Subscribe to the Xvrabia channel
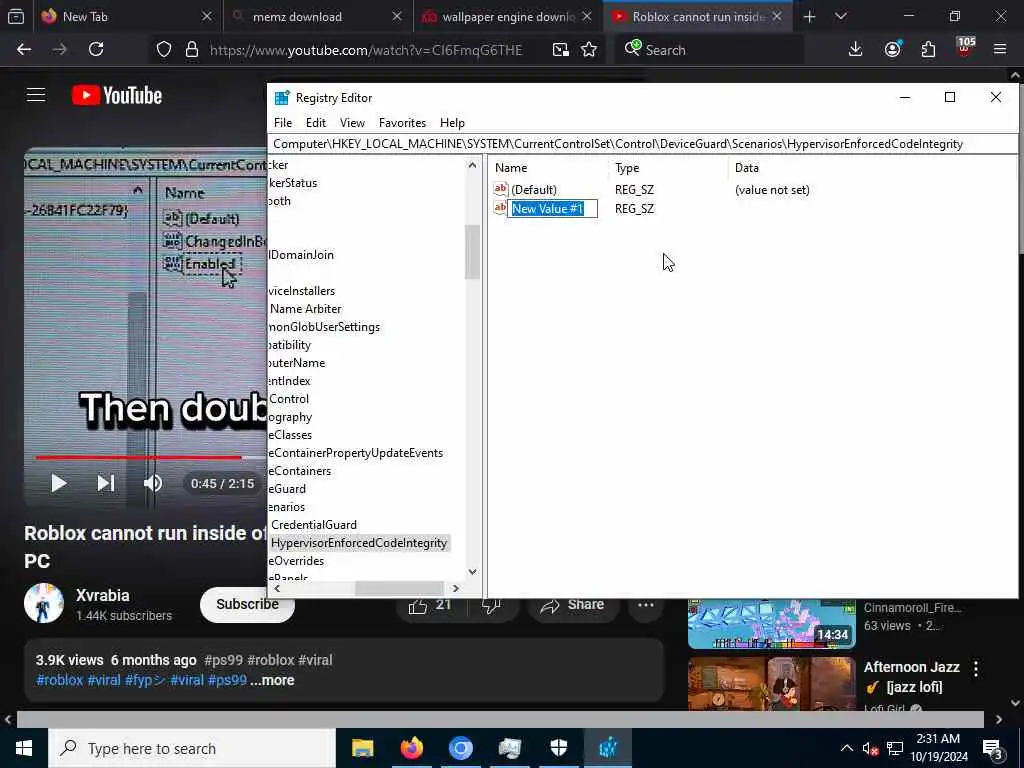Image resolution: width=1024 pixels, height=768 pixels. pyautogui.click(x=247, y=605)
